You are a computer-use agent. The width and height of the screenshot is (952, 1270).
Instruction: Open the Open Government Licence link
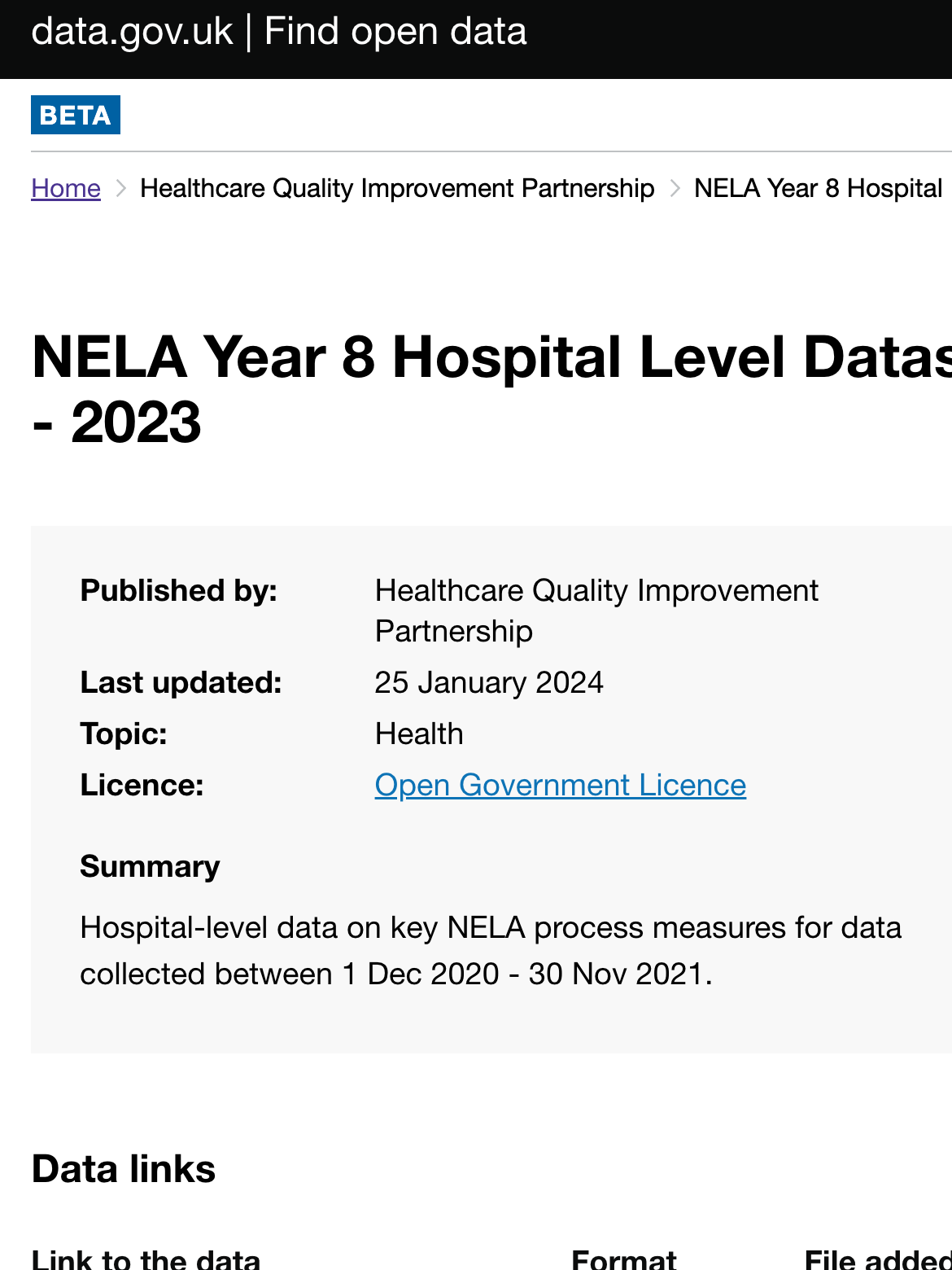[561, 785]
